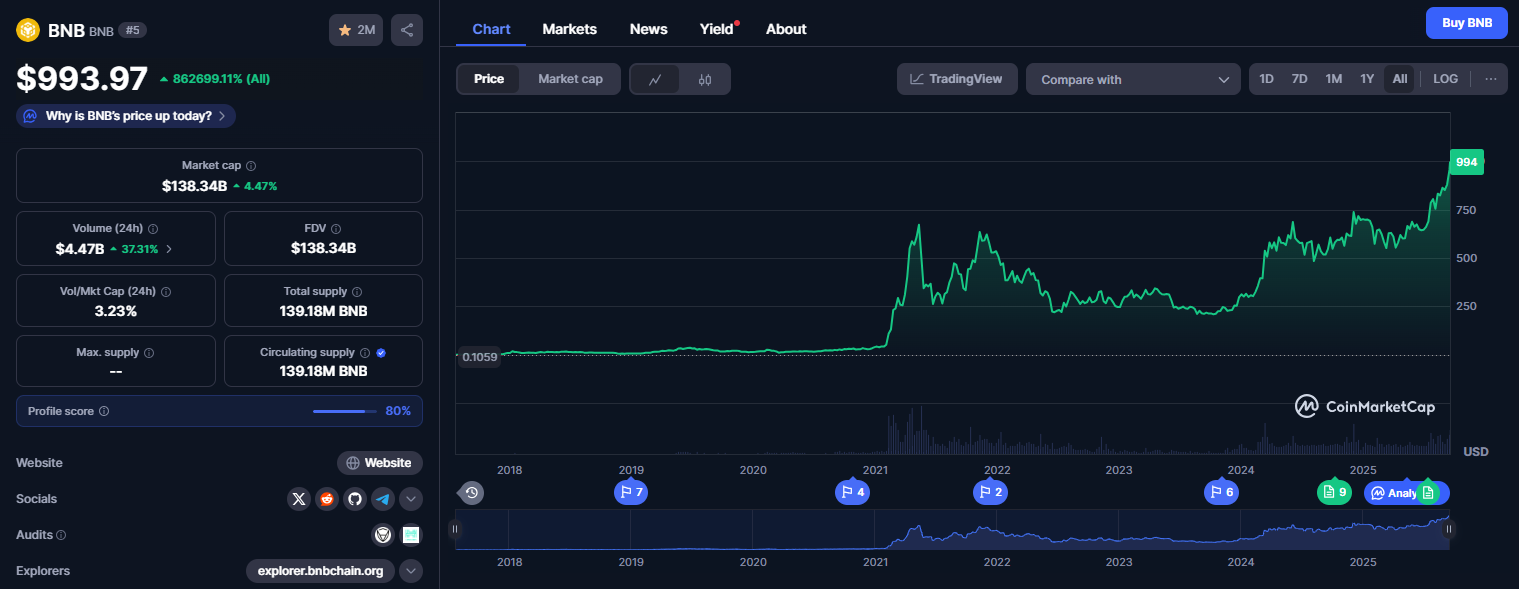Open the About tab
Screen dimensions: 1519x589
[x=786, y=29]
